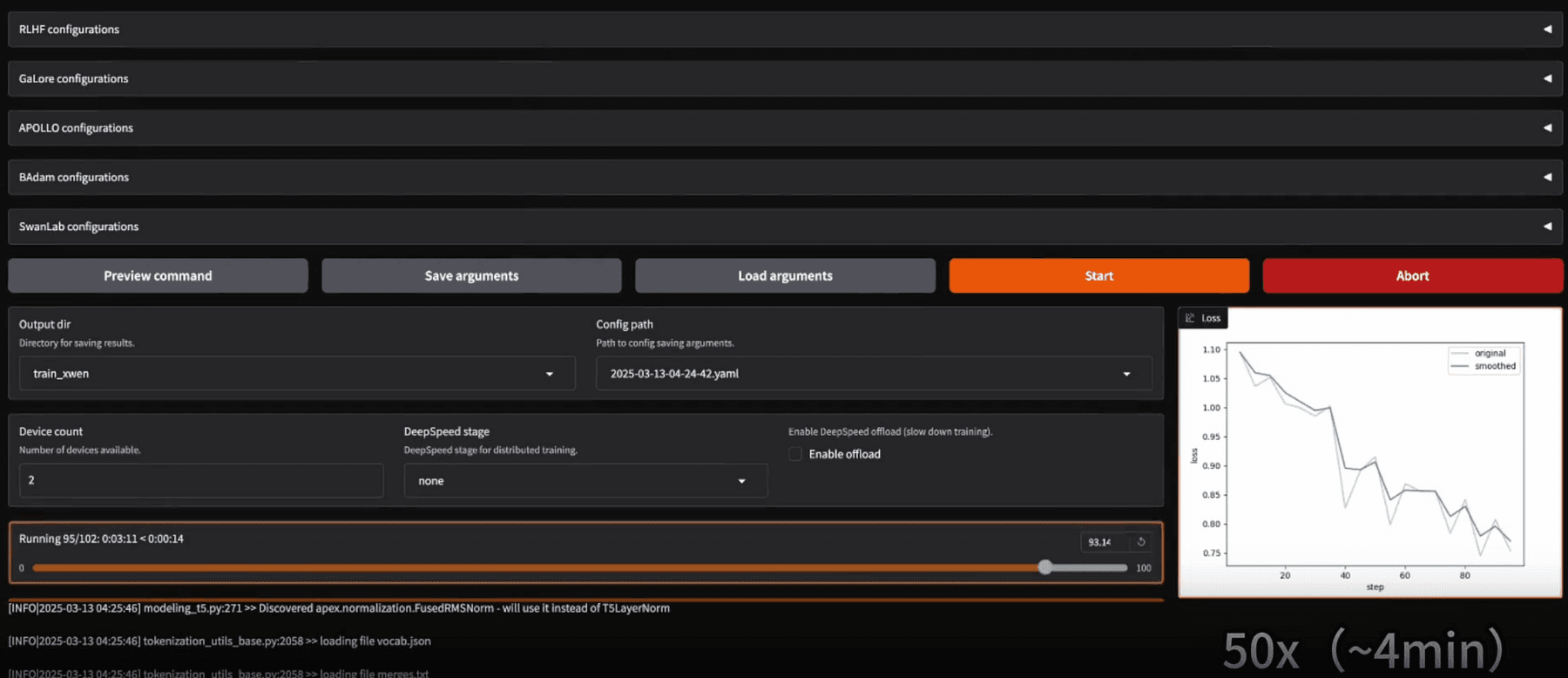Click the Loss chart icon label
The height and width of the screenshot is (678, 1568).
1203,318
